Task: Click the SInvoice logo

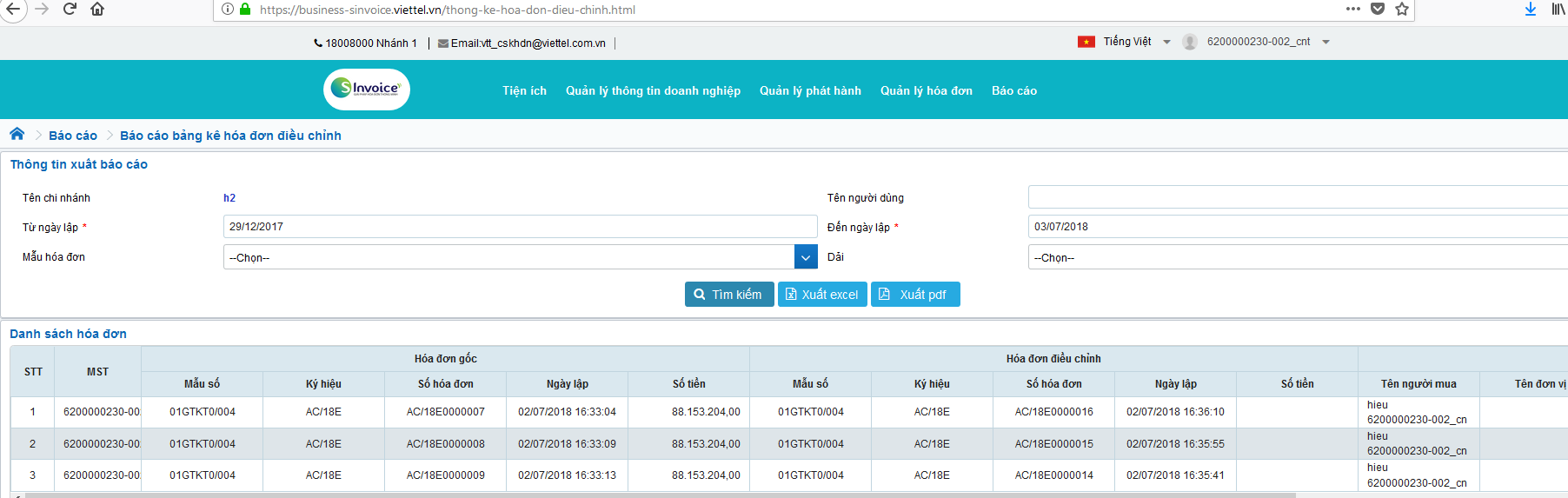Action: coord(367,90)
